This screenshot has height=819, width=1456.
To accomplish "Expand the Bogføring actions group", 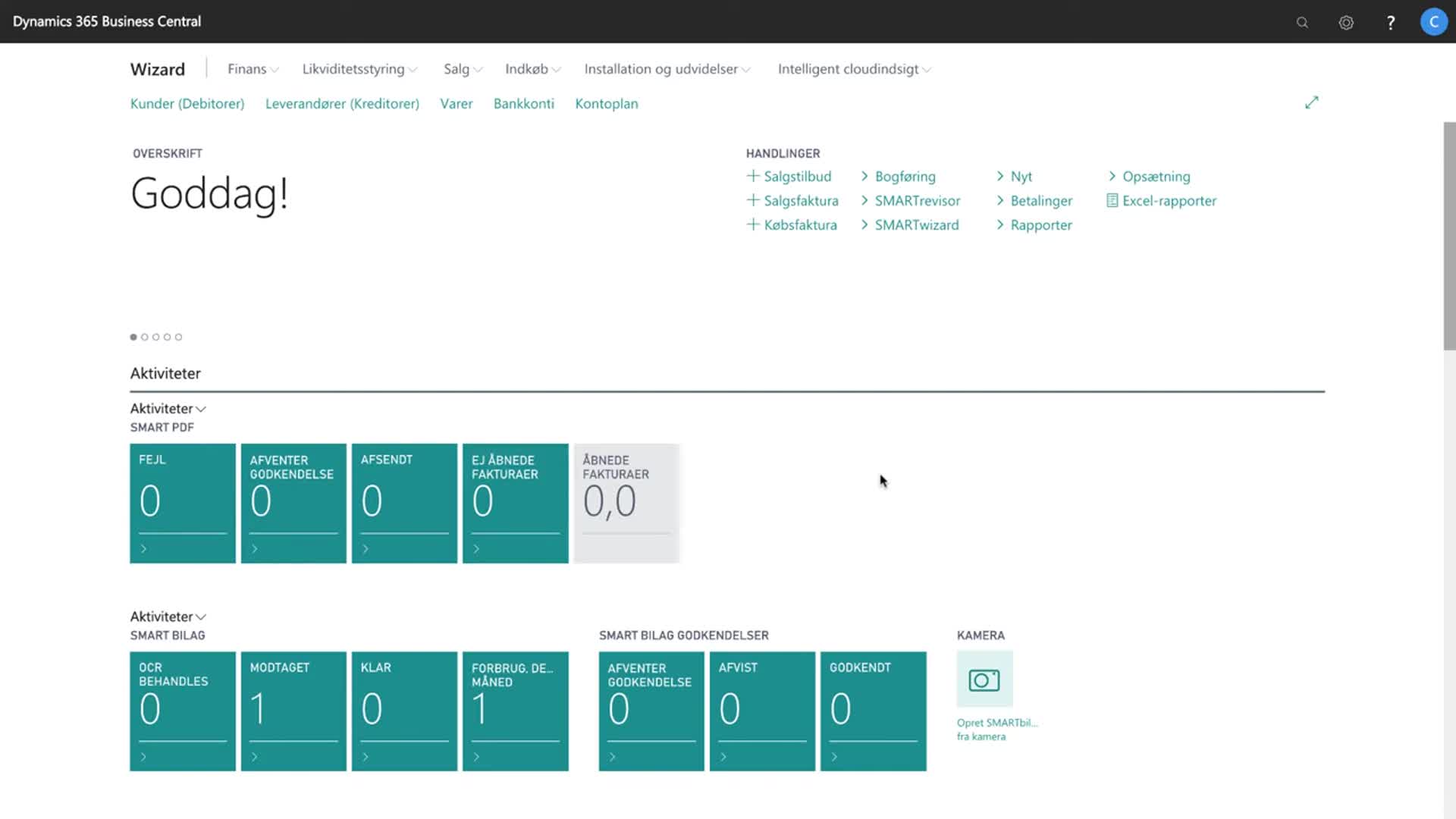I will point(898,176).
